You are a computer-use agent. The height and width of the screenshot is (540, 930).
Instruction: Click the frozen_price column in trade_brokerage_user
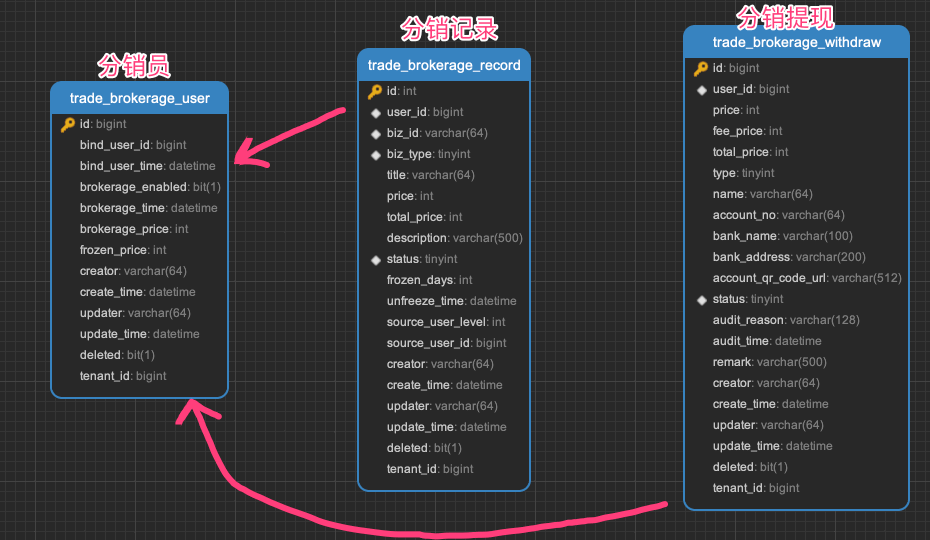(123, 250)
